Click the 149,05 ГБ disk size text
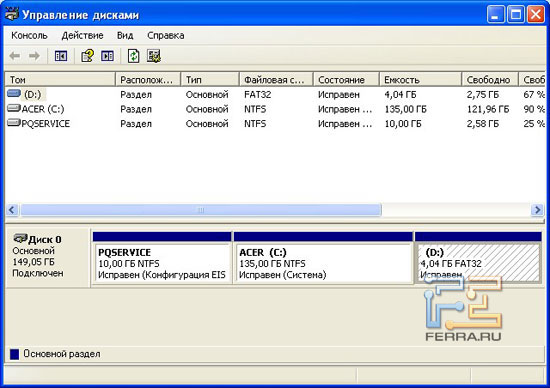Image resolution: width=550 pixels, height=388 pixels. point(33,262)
